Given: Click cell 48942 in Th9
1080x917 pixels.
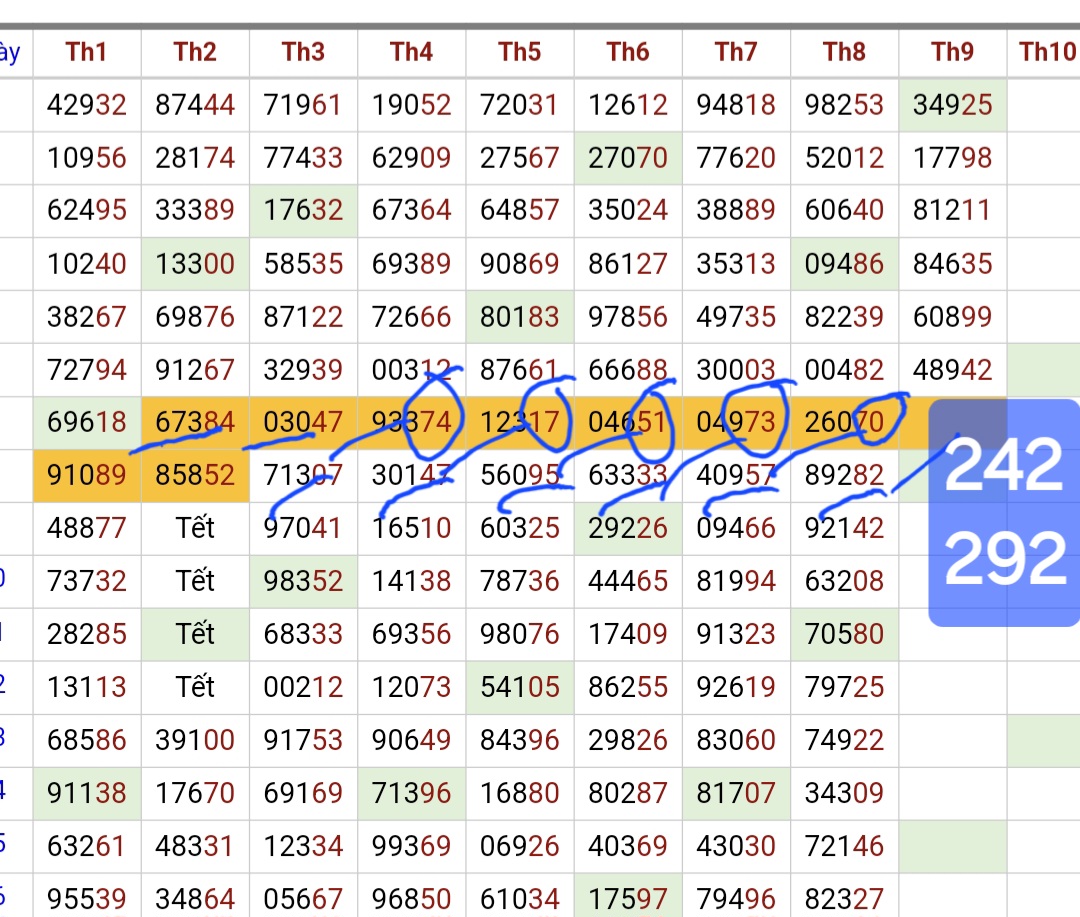Looking at the screenshot, I should pyautogui.click(x=952, y=370).
